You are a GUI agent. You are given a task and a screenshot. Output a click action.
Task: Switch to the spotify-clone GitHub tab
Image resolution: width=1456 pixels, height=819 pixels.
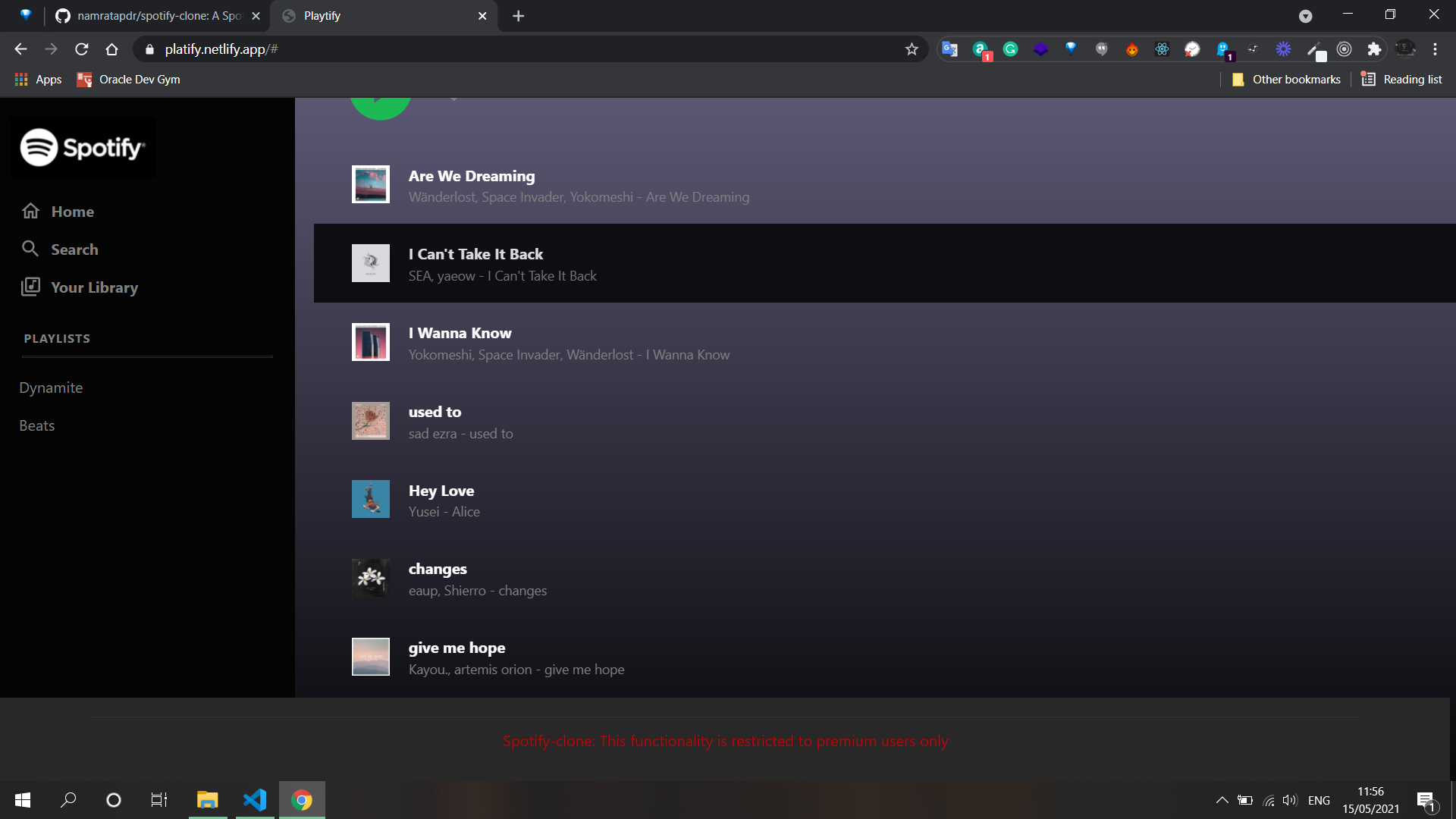[158, 16]
